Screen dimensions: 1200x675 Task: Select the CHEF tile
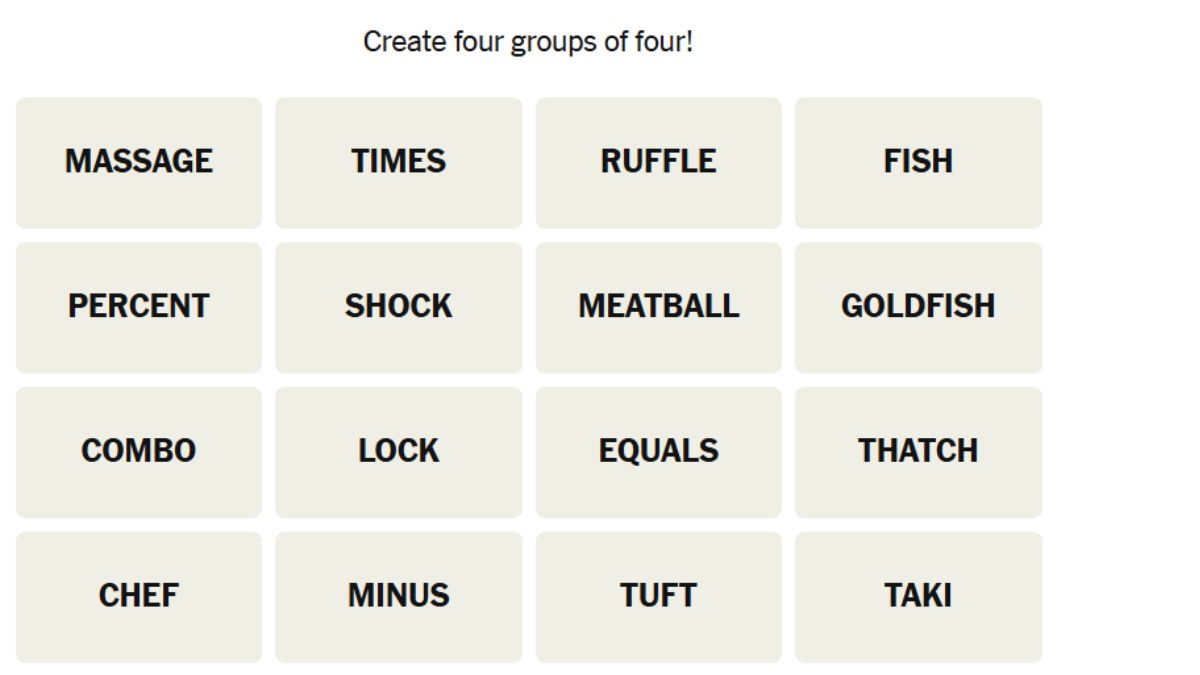[x=139, y=597]
